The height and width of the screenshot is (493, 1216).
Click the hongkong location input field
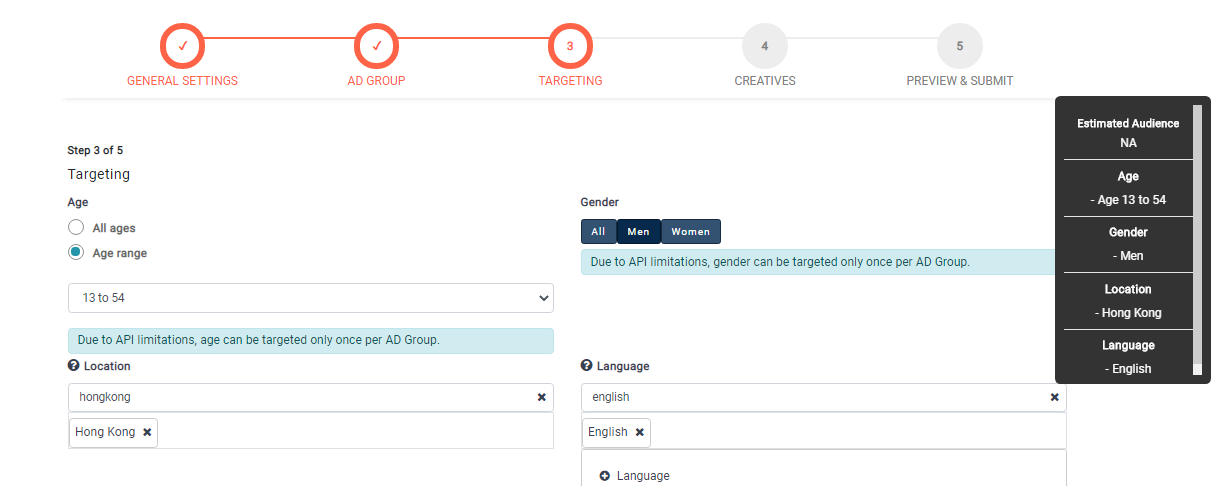(x=300, y=397)
